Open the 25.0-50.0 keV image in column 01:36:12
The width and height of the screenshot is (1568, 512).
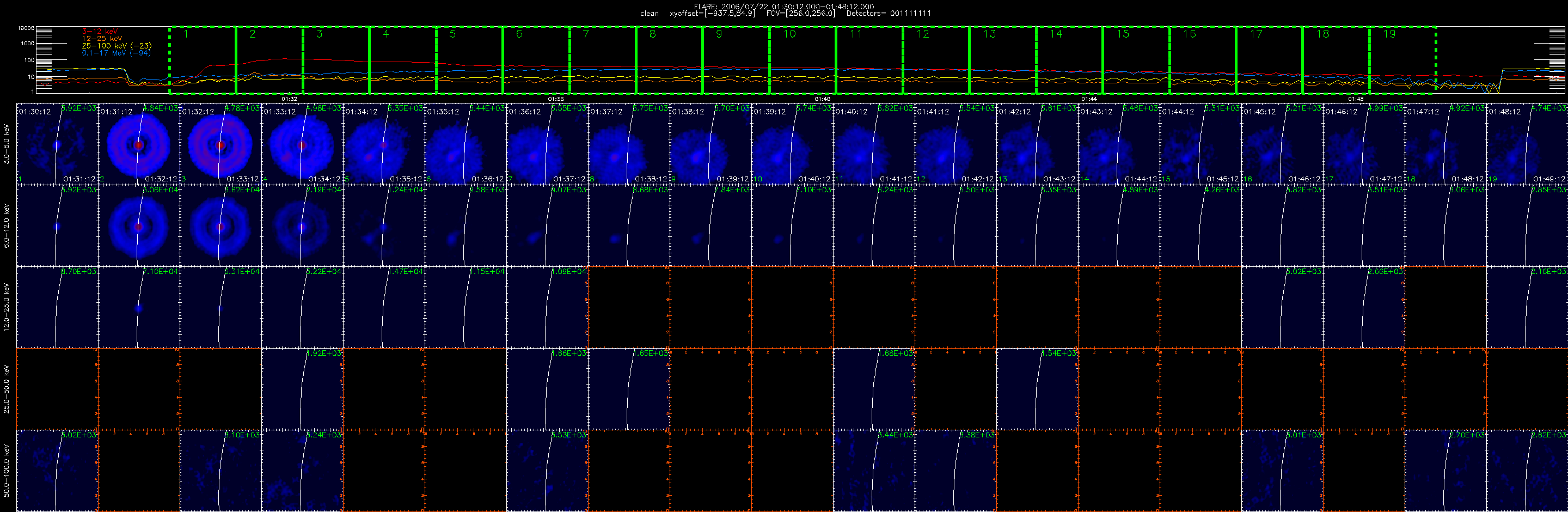[547, 389]
